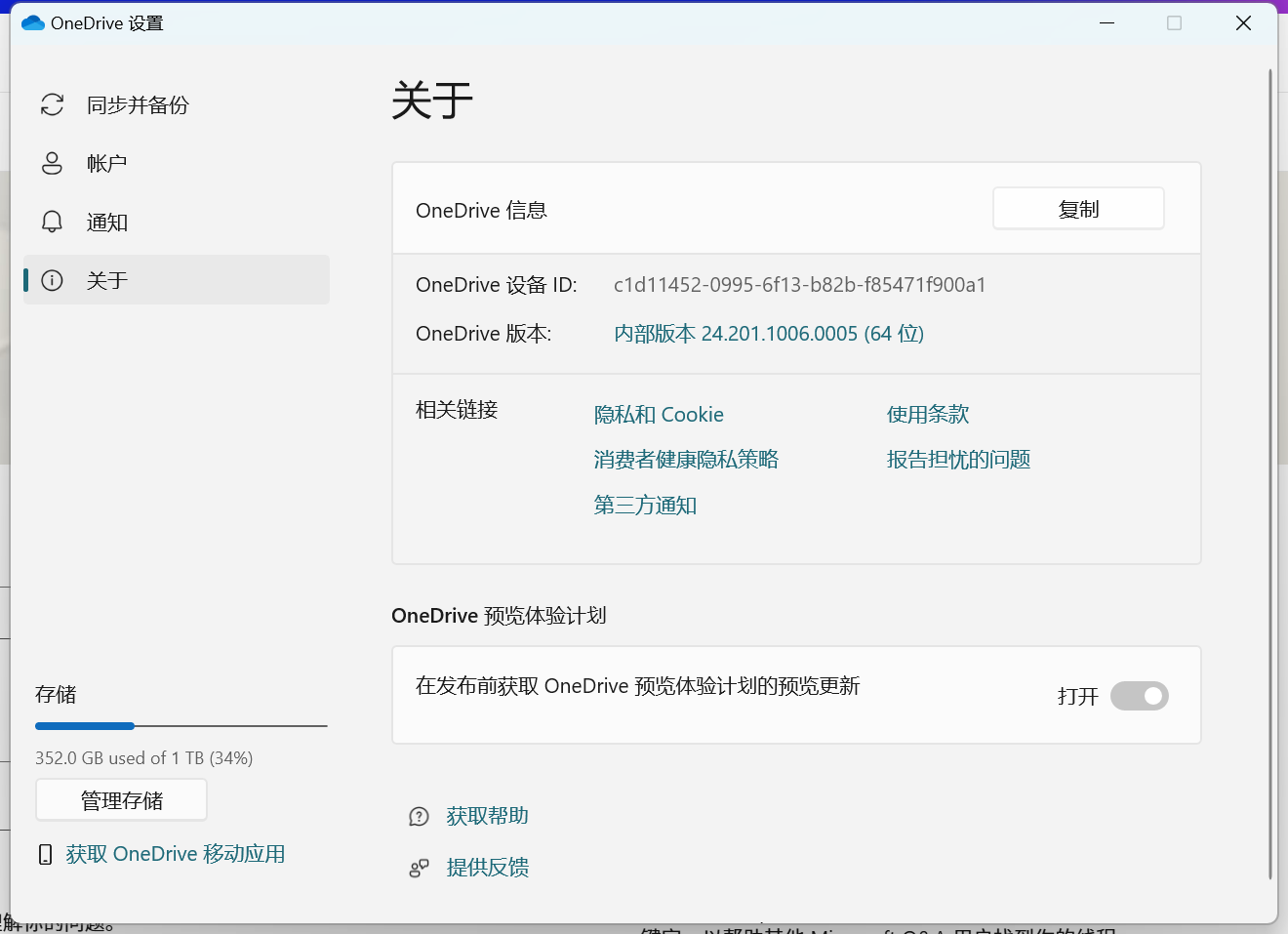Image resolution: width=1288 pixels, height=934 pixels.
Task: Click the question bubble icon beside 获取帮助
Action: click(x=419, y=817)
